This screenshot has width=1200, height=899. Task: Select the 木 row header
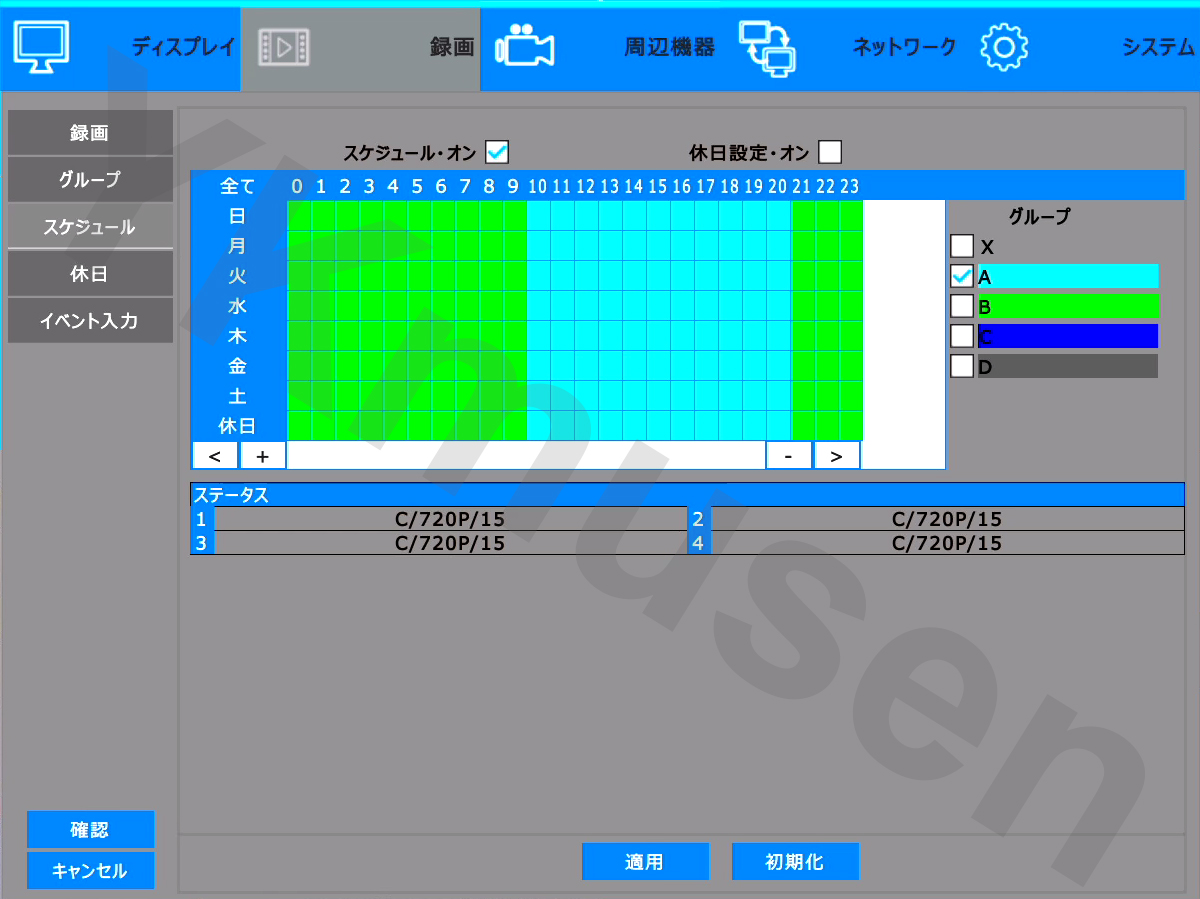[x=238, y=335]
